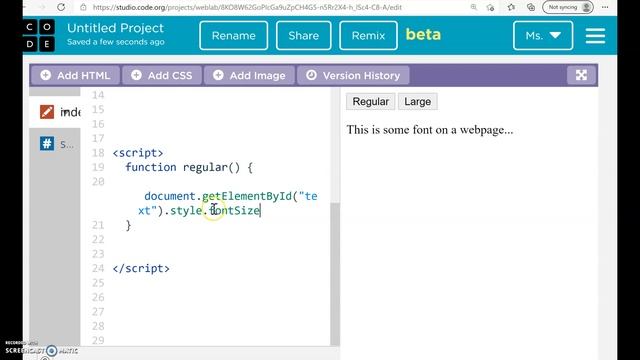This screenshot has height=360, width=640.
Task: Toggle fullscreen editor view icon
Action: pos(581,75)
